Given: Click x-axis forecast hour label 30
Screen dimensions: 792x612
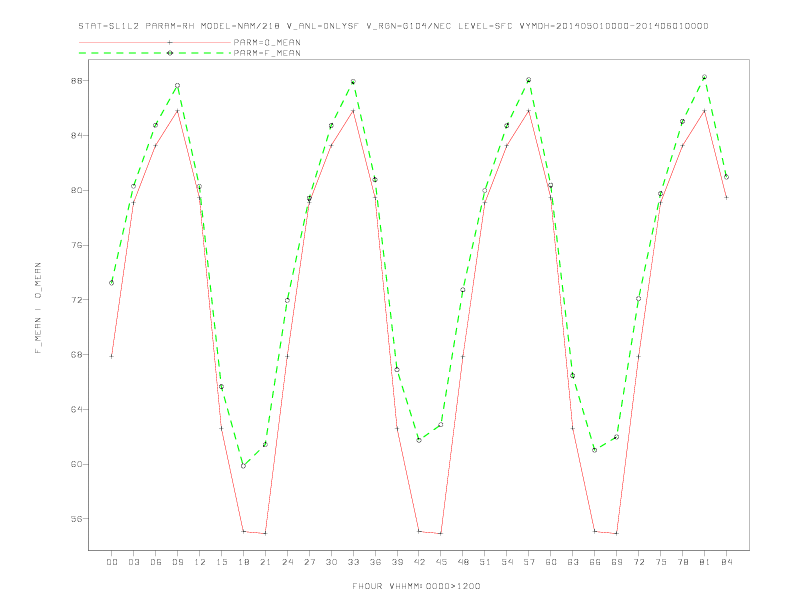Looking at the screenshot, I should [331, 562].
